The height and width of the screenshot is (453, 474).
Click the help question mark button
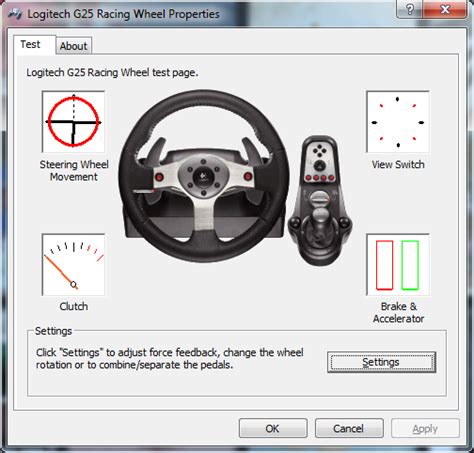point(410,9)
